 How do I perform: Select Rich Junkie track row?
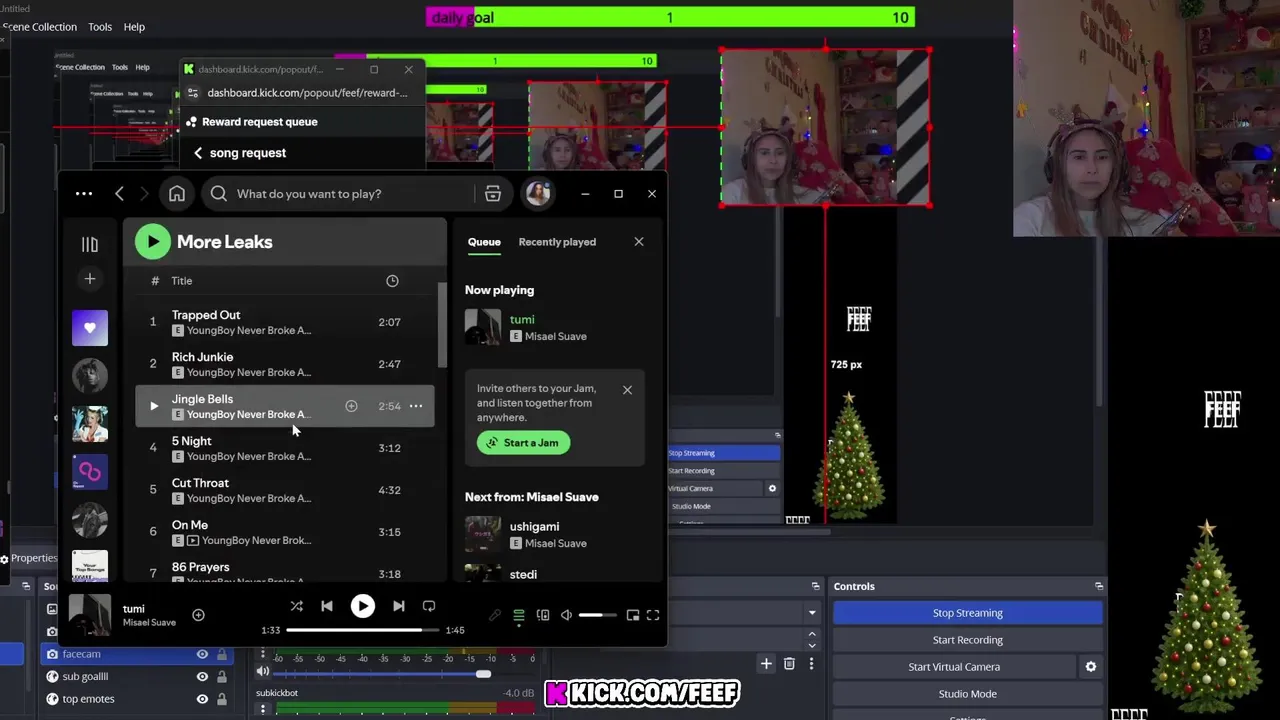click(x=285, y=364)
